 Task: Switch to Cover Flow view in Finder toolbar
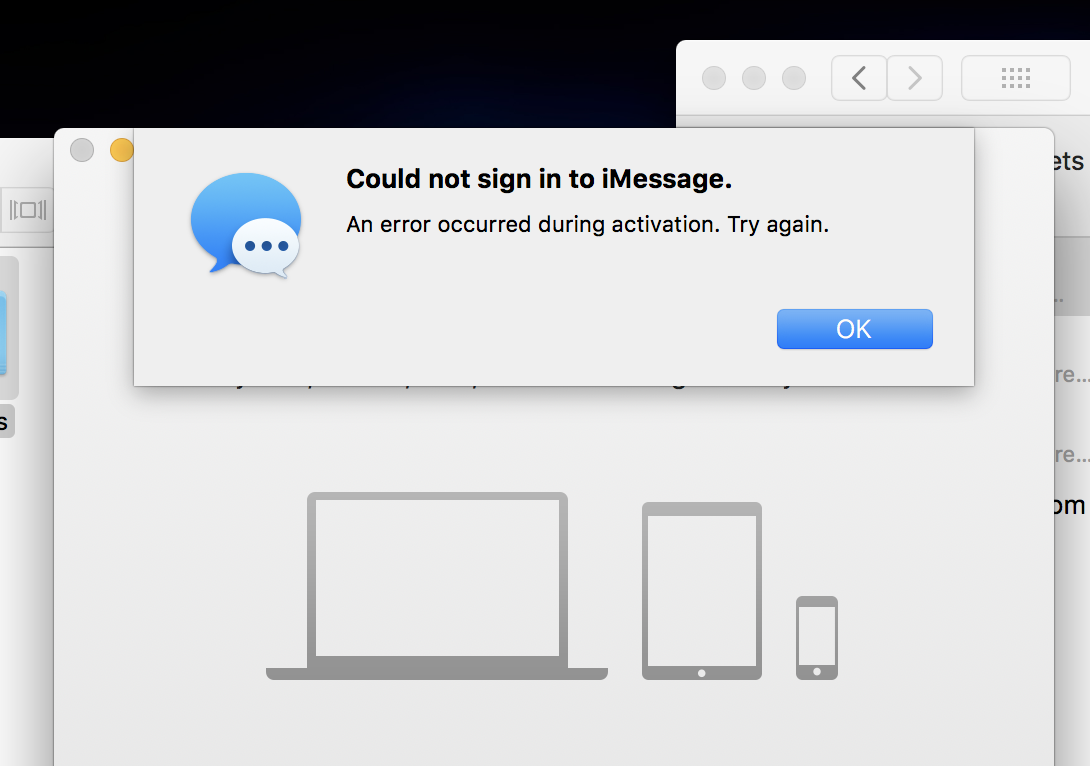pos(27,209)
